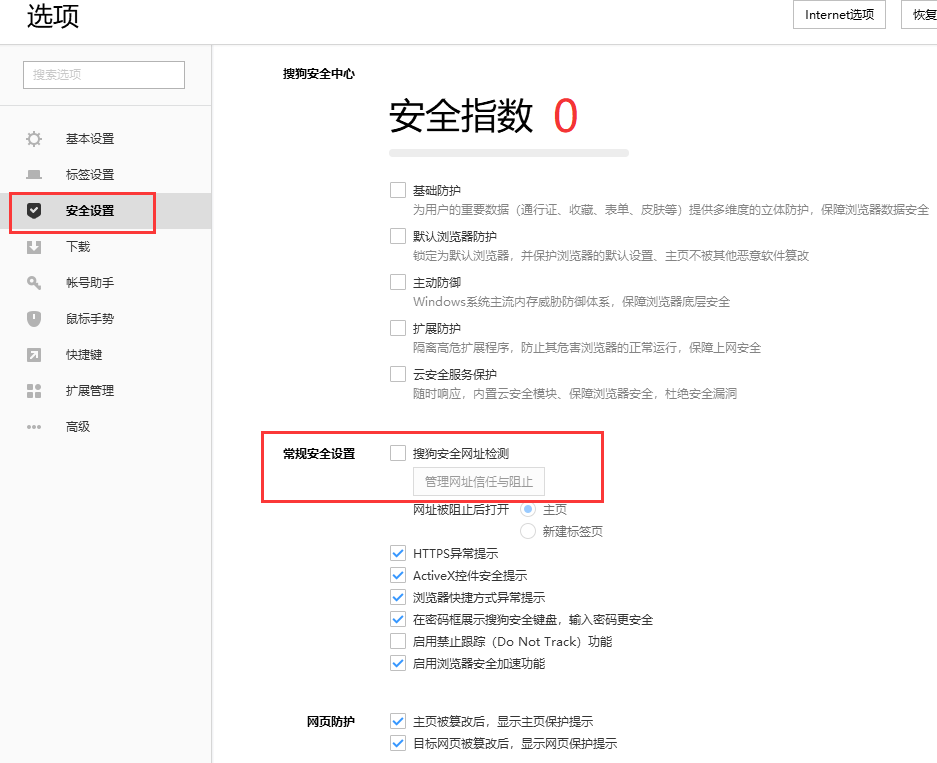The height and width of the screenshot is (763, 937).
Task: Click the download icon beside 下载
Action: (34, 247)
